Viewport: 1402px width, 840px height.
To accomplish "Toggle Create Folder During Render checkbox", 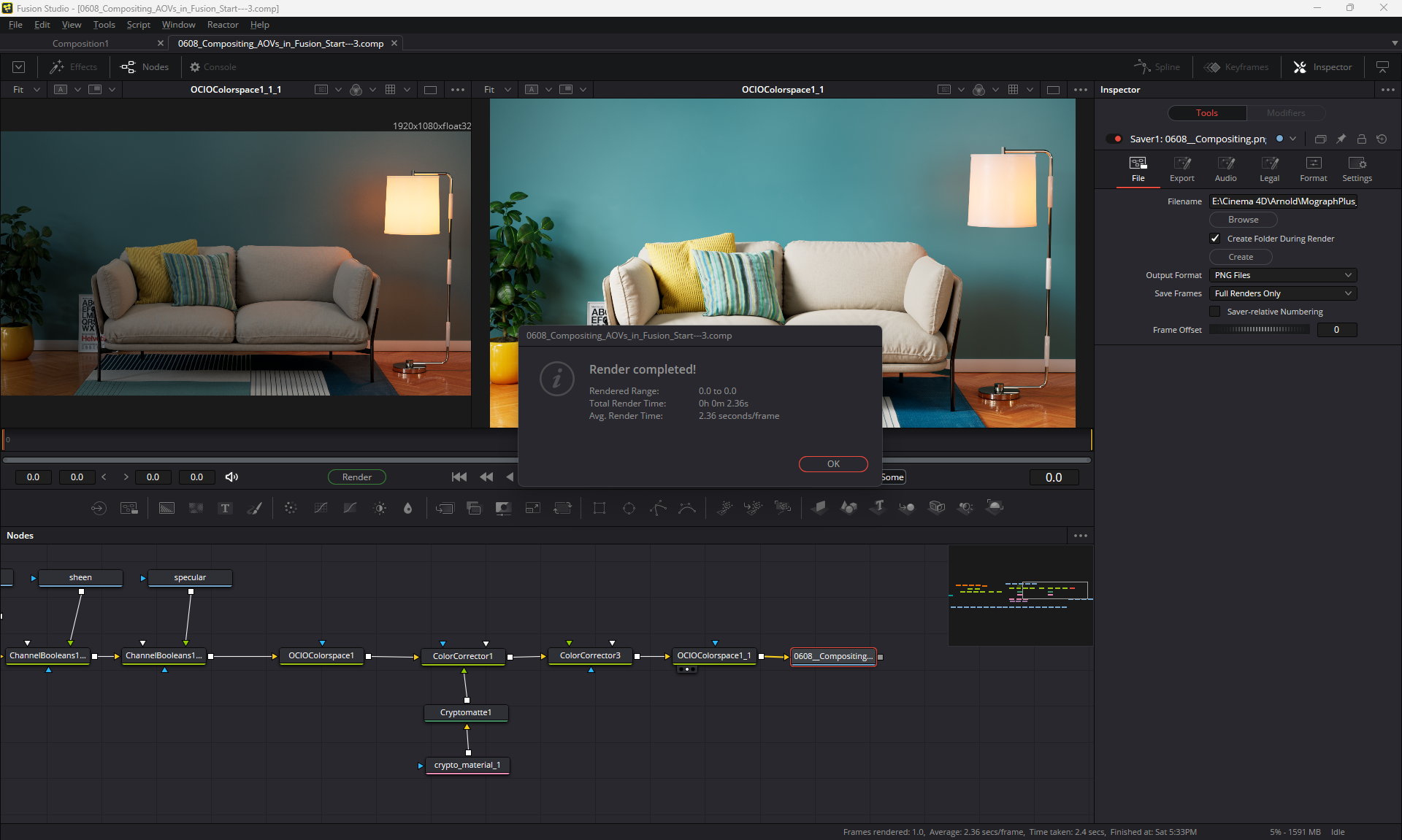I will pos(1215,239).
